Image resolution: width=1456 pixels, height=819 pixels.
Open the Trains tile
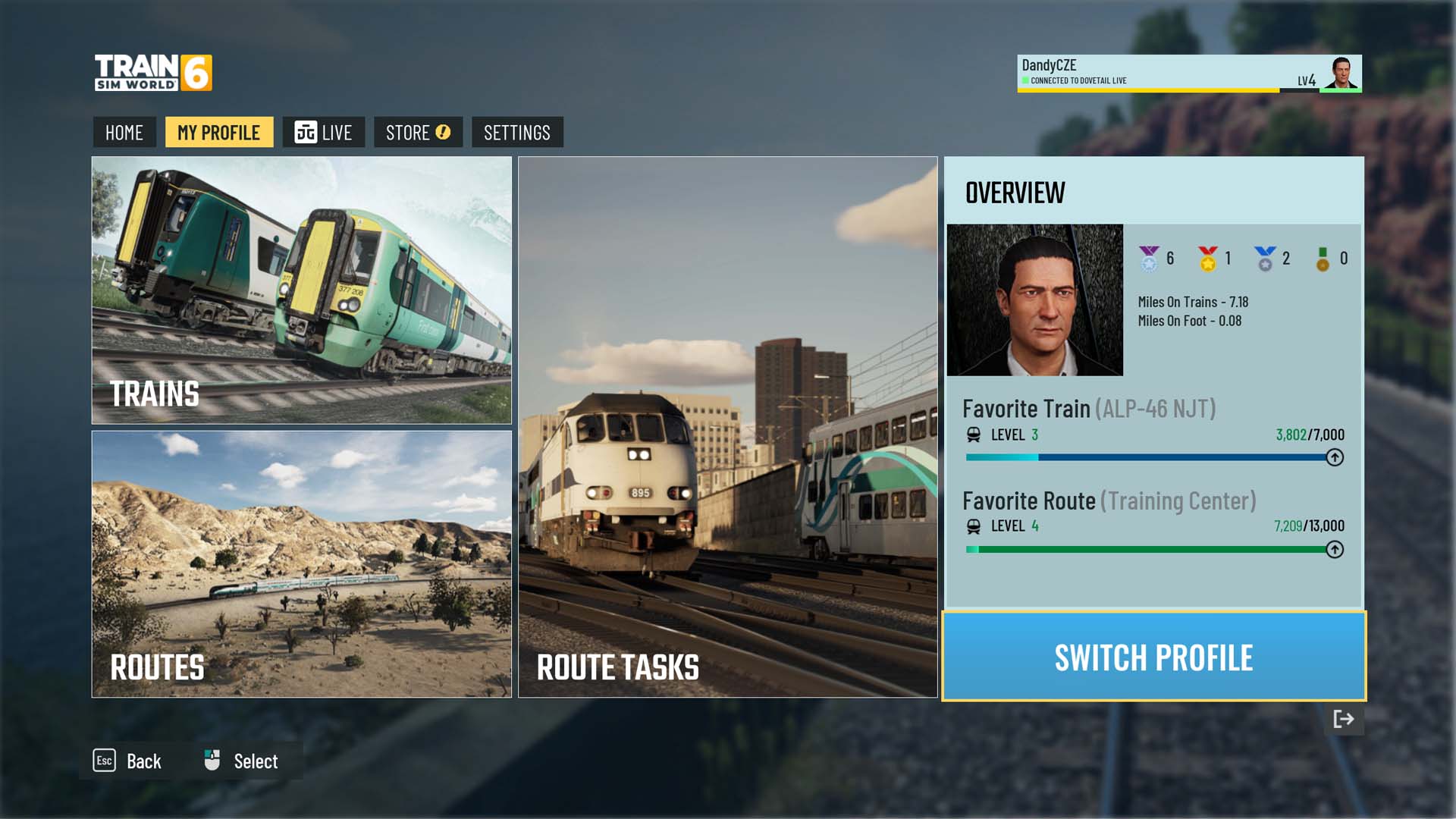point(302,290)
